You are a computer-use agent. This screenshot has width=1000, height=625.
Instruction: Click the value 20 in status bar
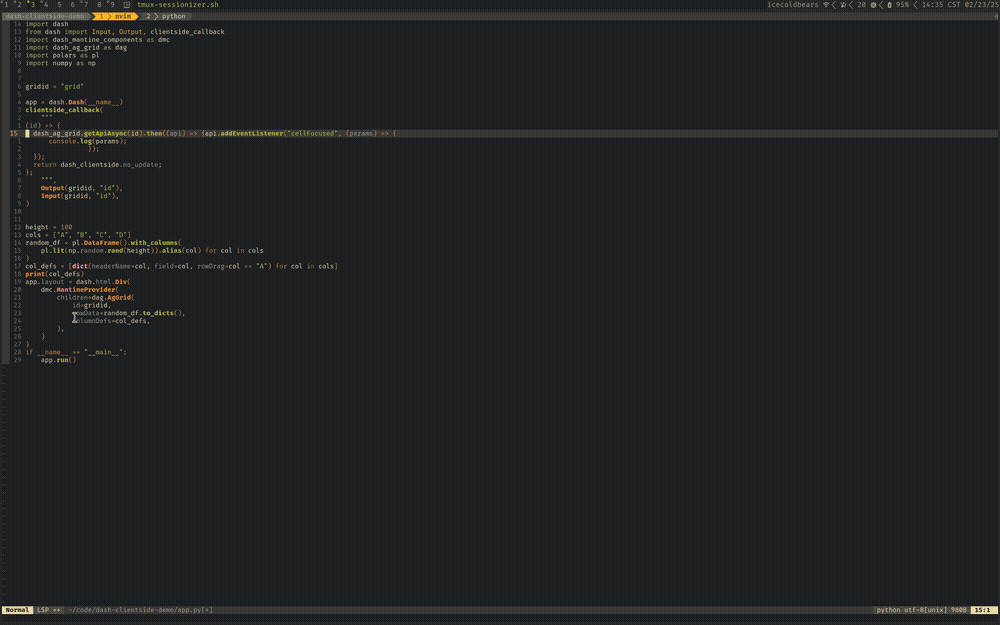pos(862,4)
